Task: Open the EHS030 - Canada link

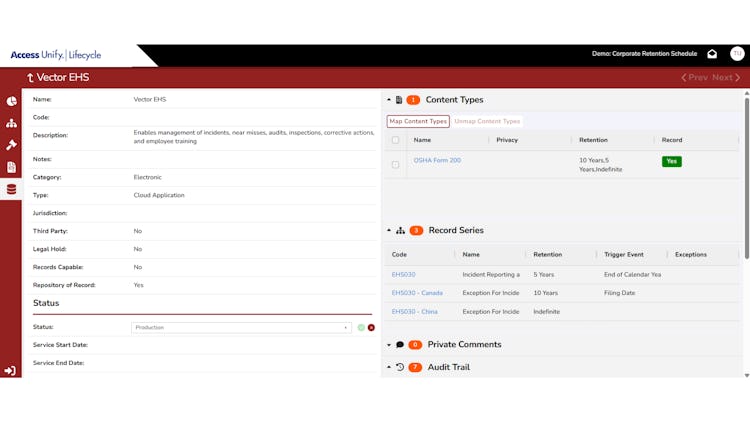Action: coord(417,293)
